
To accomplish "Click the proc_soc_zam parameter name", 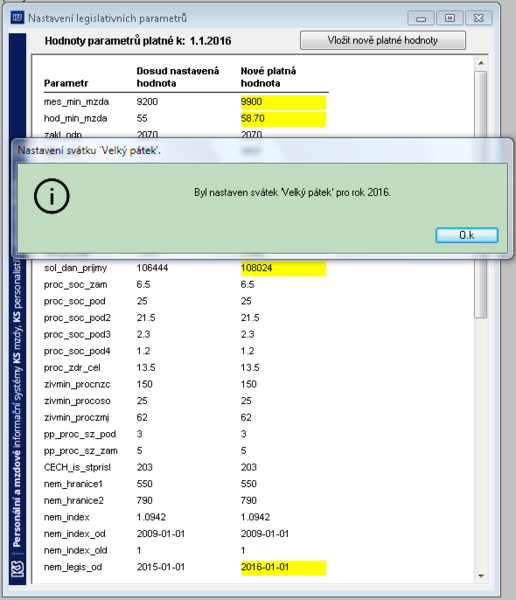I will (75, 285).
